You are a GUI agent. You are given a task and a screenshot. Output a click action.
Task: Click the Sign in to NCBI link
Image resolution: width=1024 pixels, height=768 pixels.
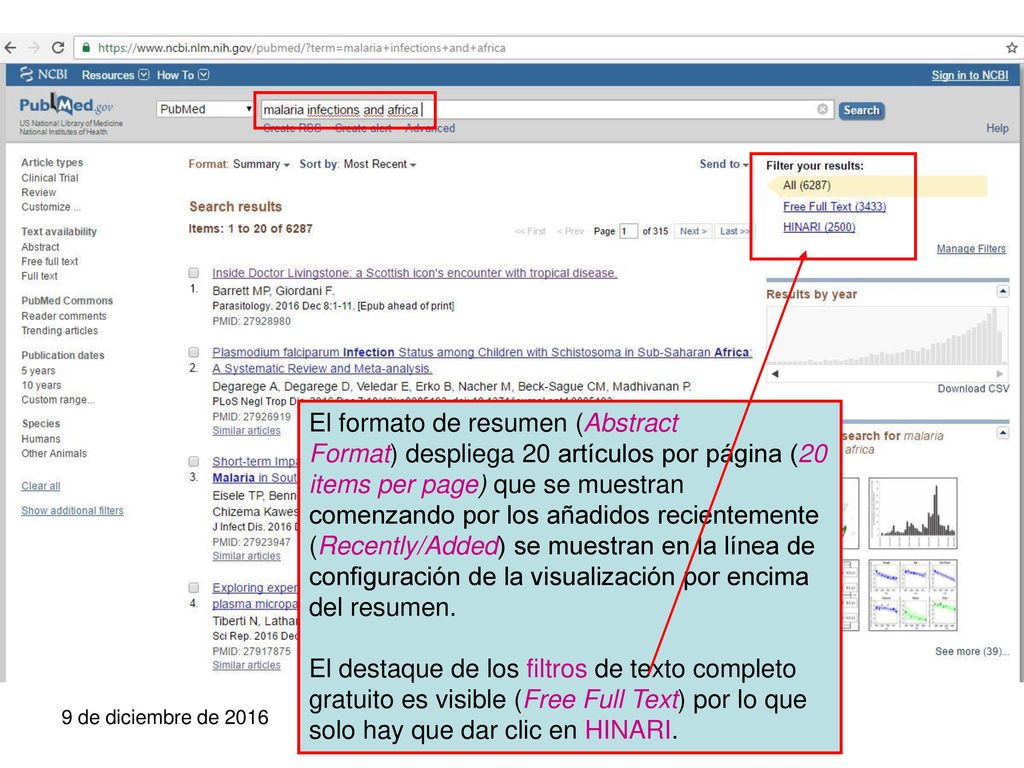(970, 75)
